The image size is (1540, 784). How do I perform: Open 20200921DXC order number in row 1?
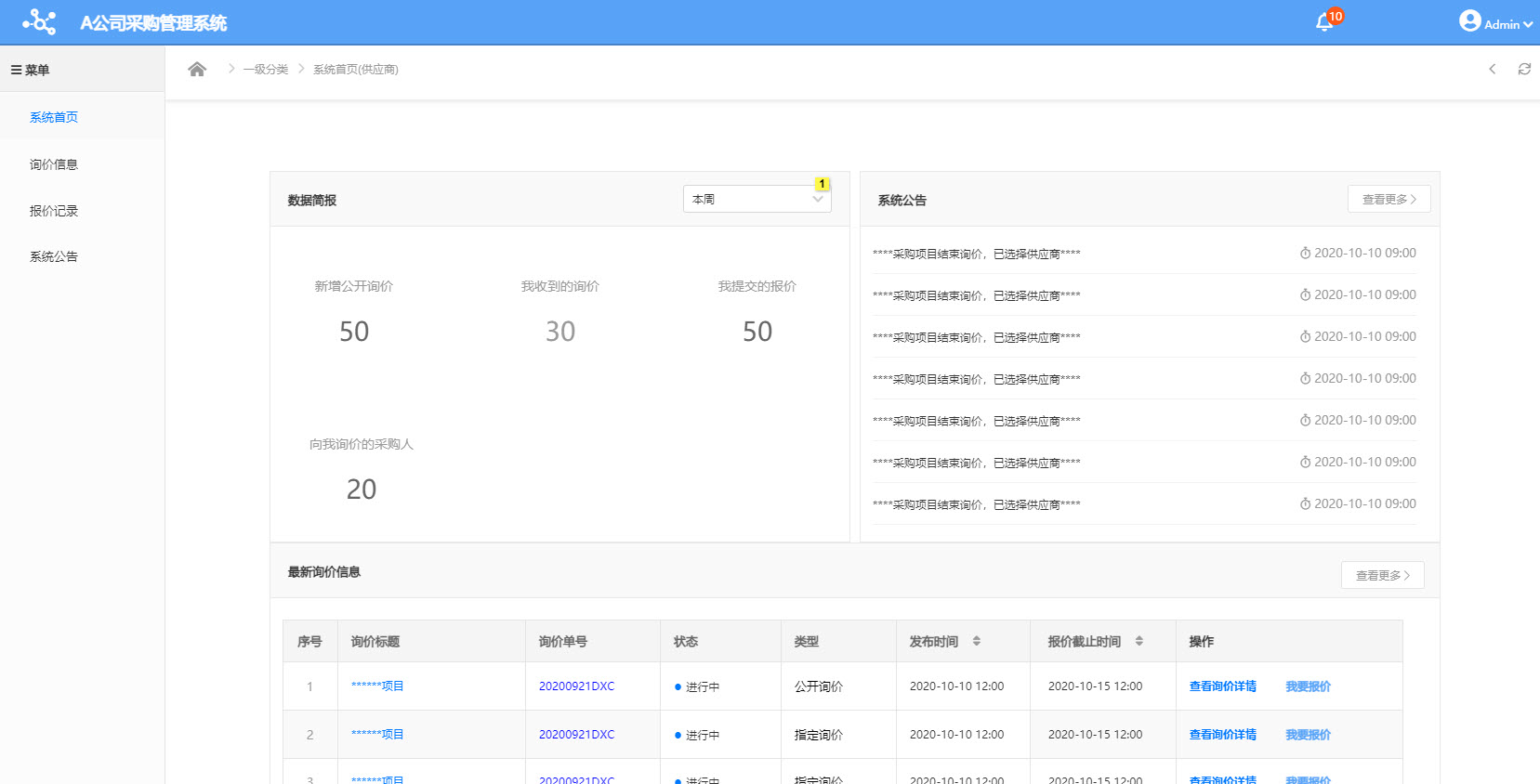pos(576,686)
